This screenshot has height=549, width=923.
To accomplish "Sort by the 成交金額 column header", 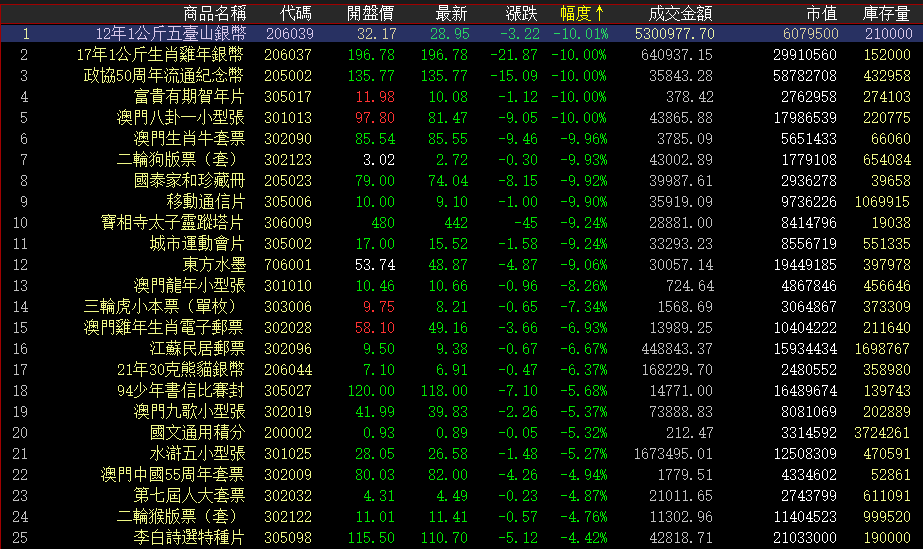I will pyautogui.click(x=680, y=13).
